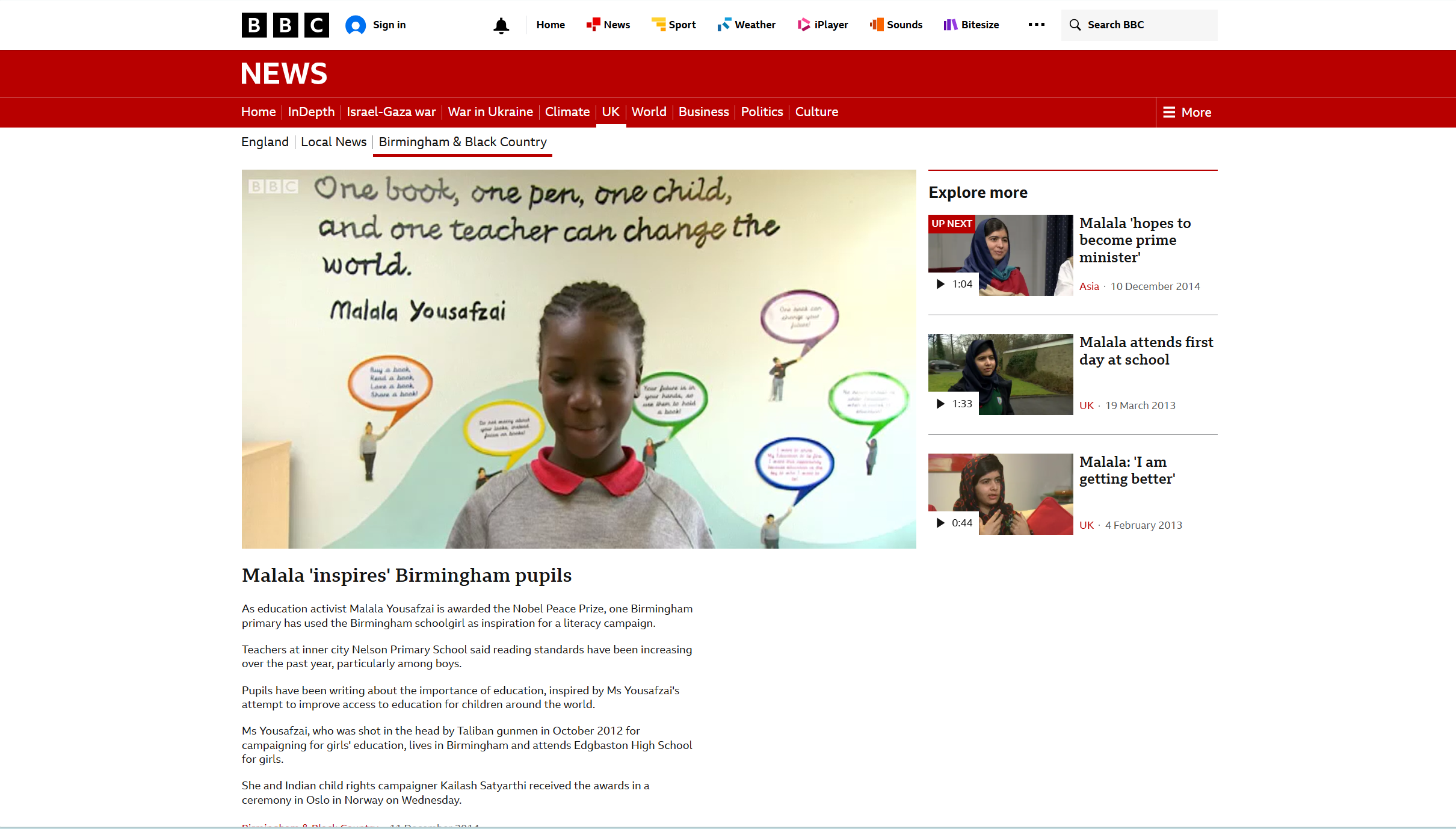Screen dimensions: 1456x829
Task: Open iPlayer from the header
Action: [822, 25]
